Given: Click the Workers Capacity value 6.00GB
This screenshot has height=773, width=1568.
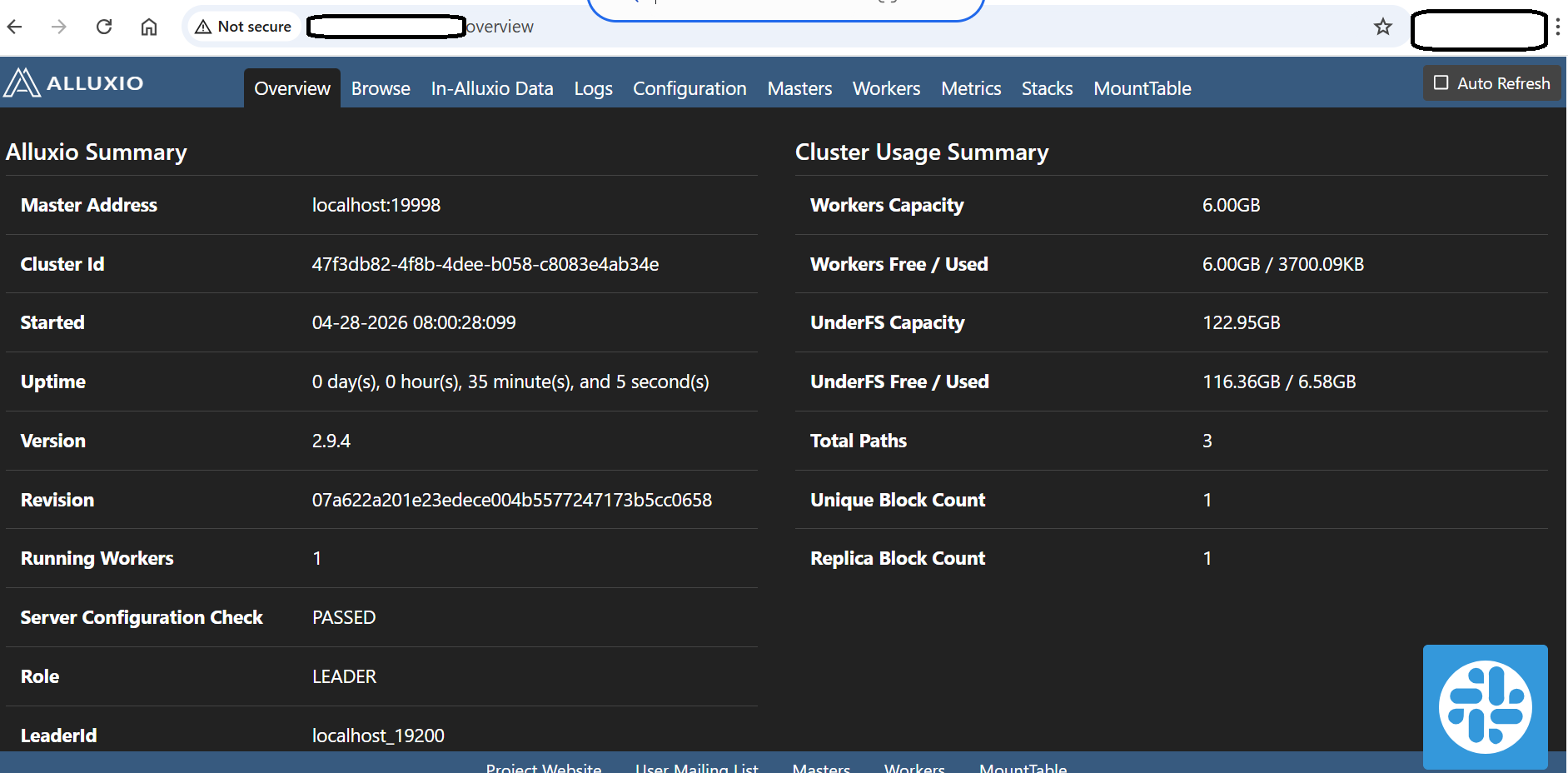Looking at the screenshot, I should [1231, 205].
